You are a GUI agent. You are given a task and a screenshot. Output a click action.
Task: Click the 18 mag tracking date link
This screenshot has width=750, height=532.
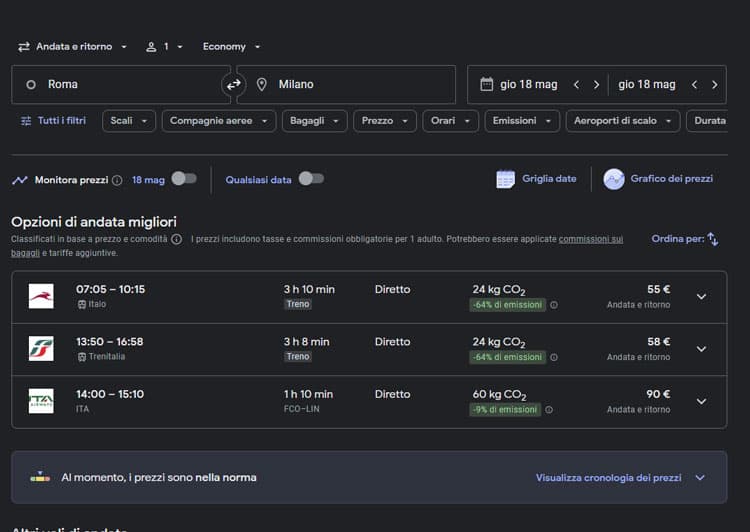148,180
